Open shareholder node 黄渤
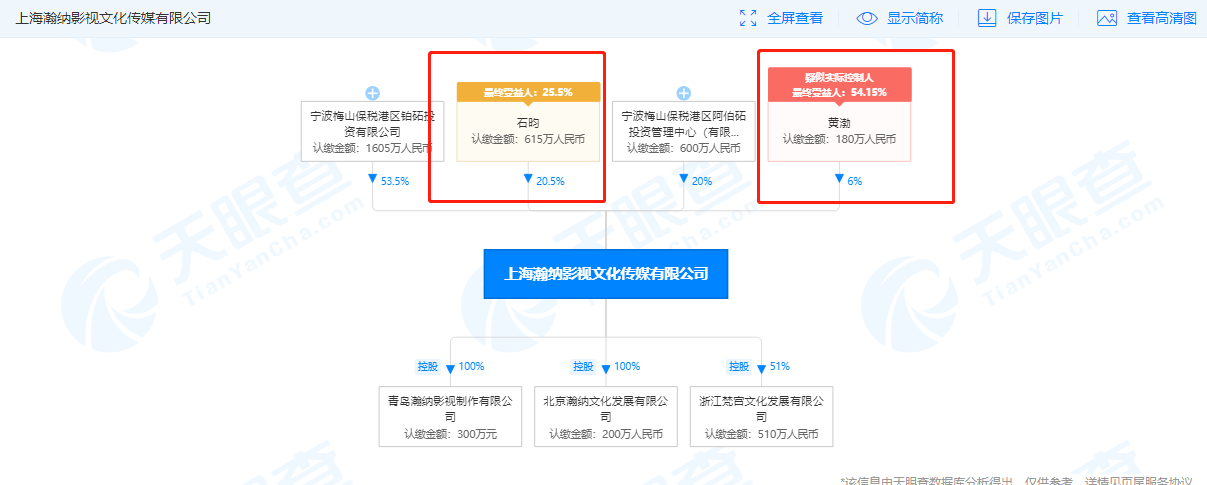The width and height of the screenshot is (1207, 485). (x=839, y=131)
